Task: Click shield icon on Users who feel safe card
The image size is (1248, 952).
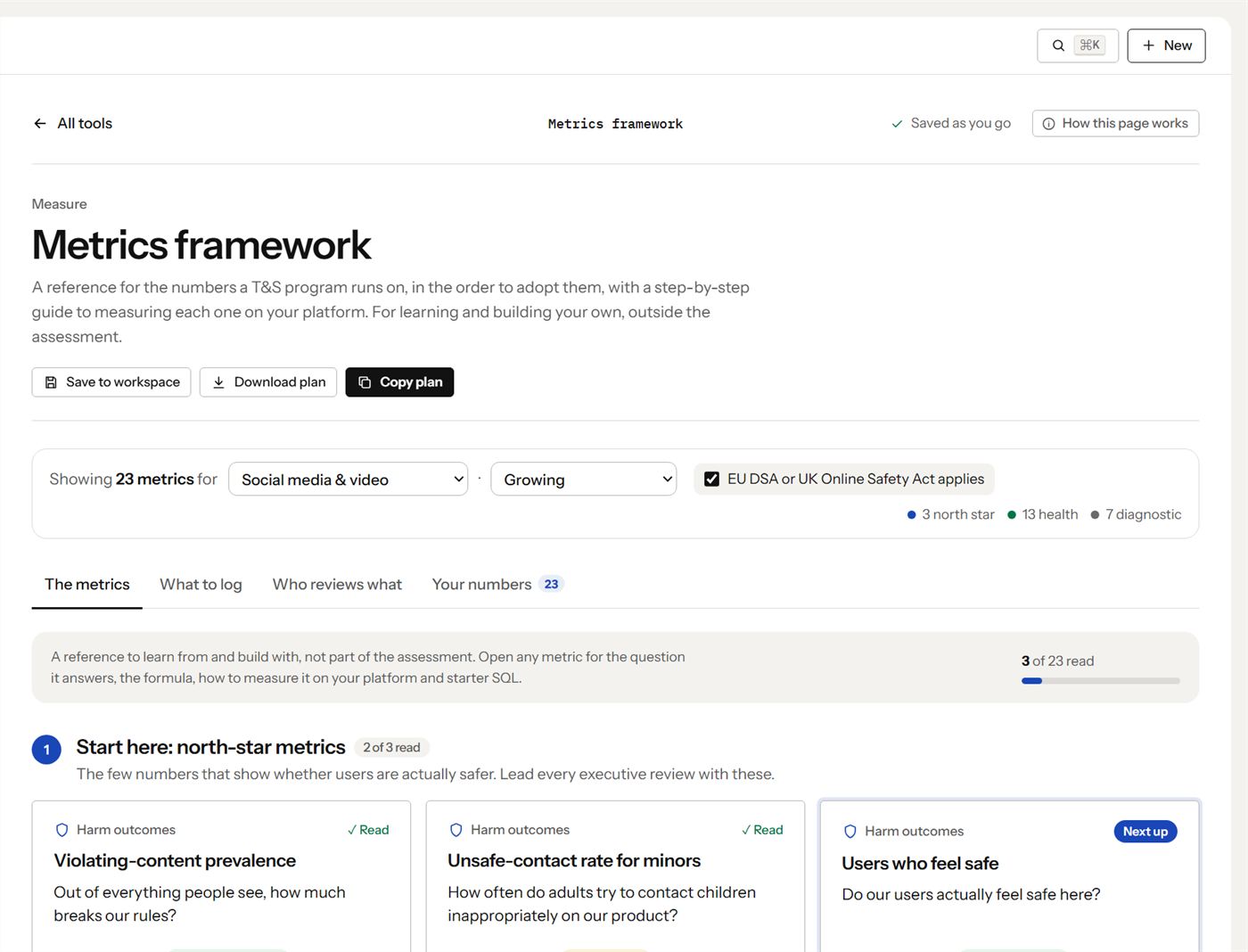Action: [850, 832]
